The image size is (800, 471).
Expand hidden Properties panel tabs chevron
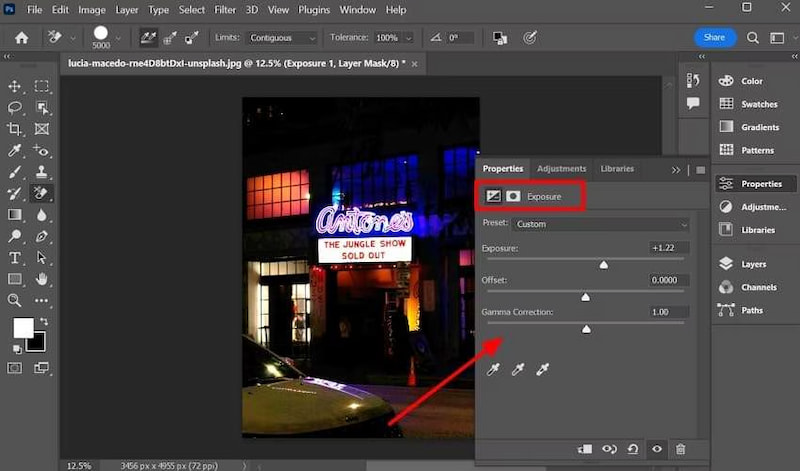click(x=676, y=170)
